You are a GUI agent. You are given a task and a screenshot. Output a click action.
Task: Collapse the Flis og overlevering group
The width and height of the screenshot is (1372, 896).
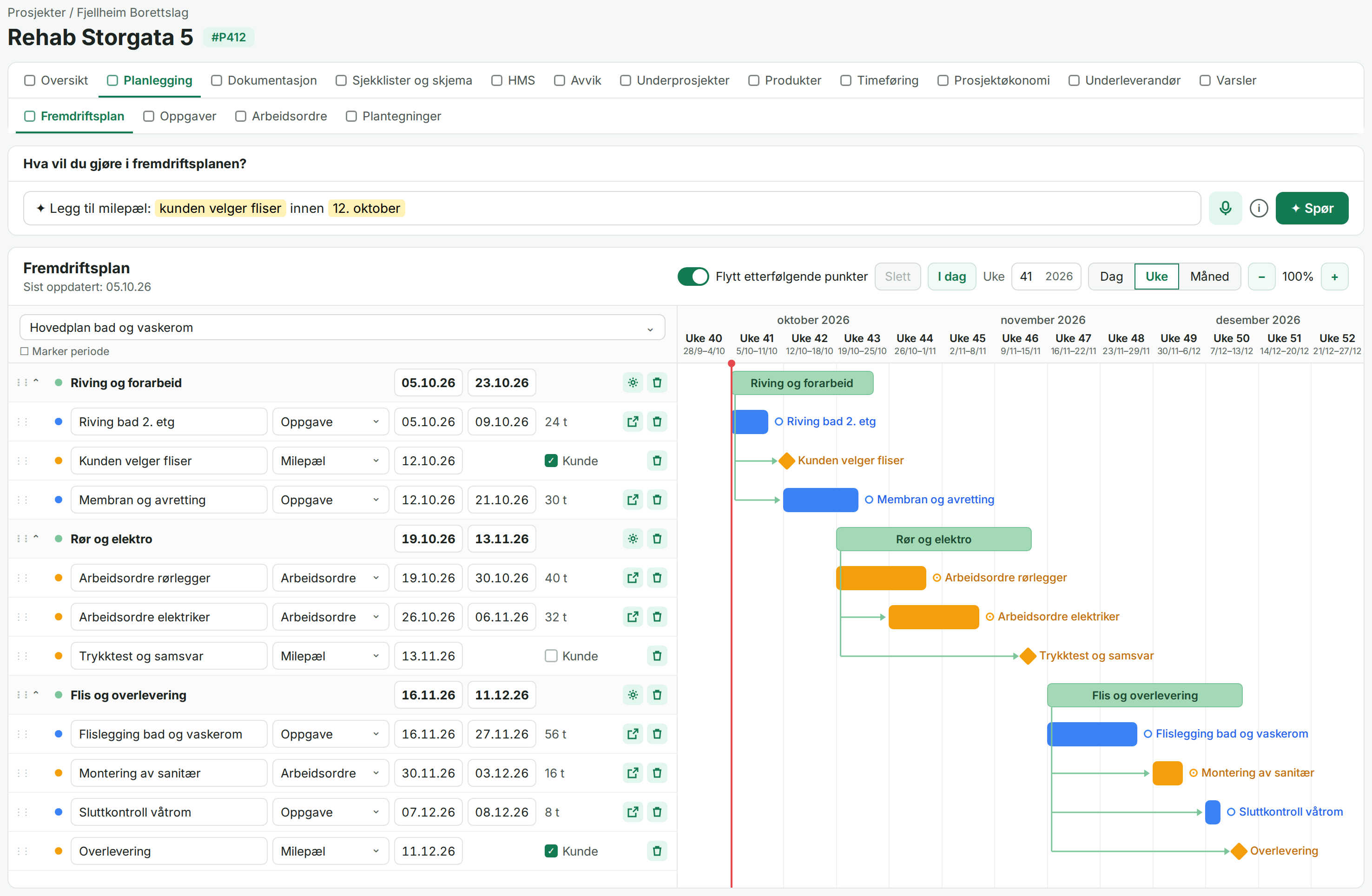(x=36, y=694)
